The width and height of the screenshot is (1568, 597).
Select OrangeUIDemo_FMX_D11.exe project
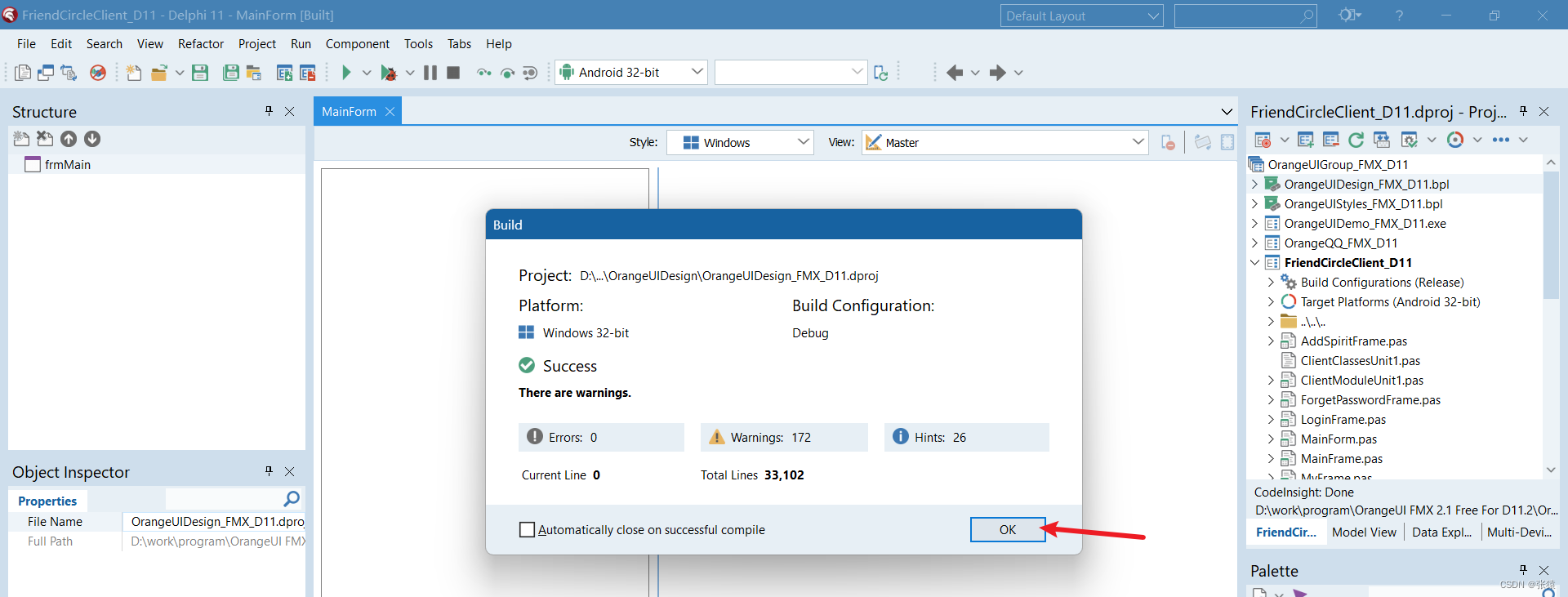(x=1365, y=223)
